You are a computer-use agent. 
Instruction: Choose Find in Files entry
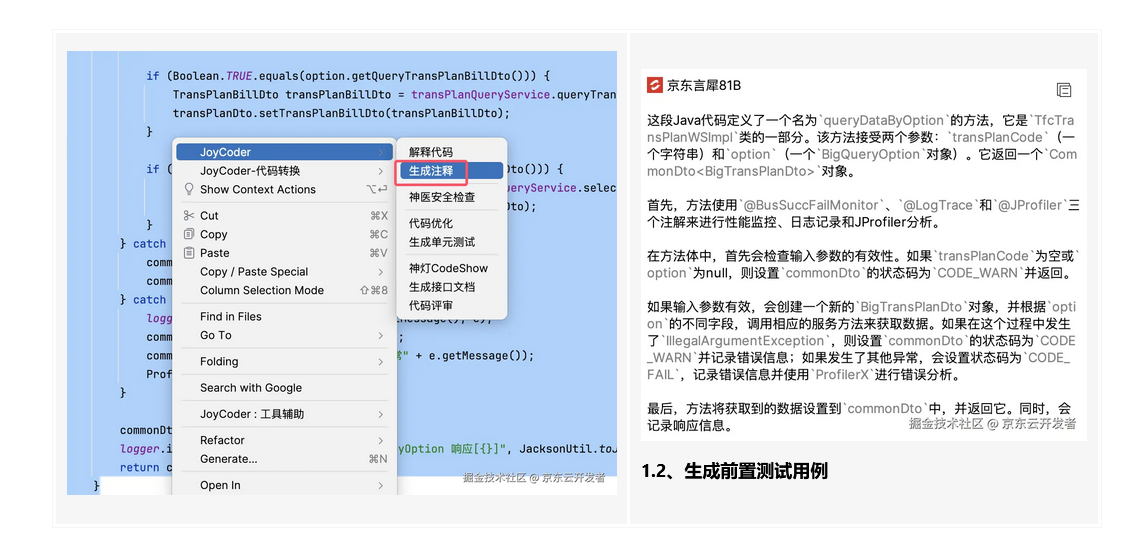pos(284,316)
